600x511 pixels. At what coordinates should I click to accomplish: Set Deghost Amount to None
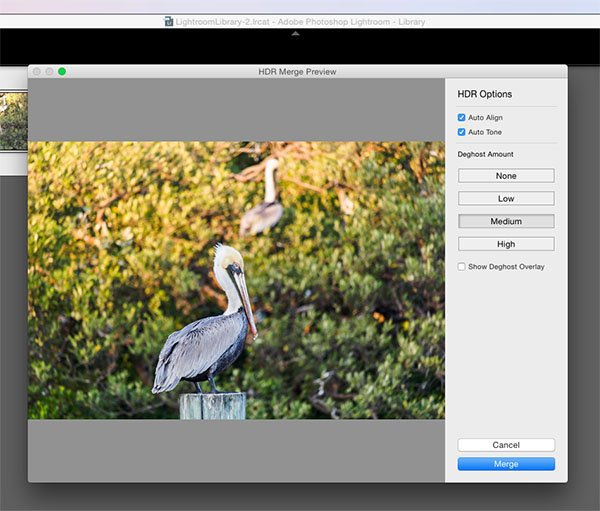[506, 176]
